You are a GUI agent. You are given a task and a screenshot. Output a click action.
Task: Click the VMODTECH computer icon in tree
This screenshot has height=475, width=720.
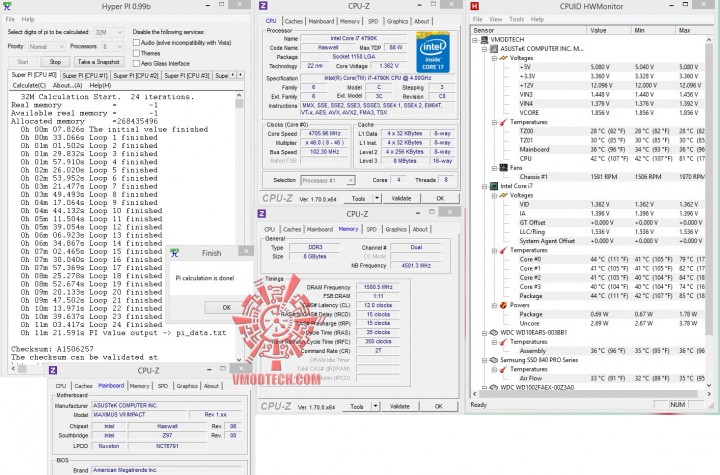(485, 40)
